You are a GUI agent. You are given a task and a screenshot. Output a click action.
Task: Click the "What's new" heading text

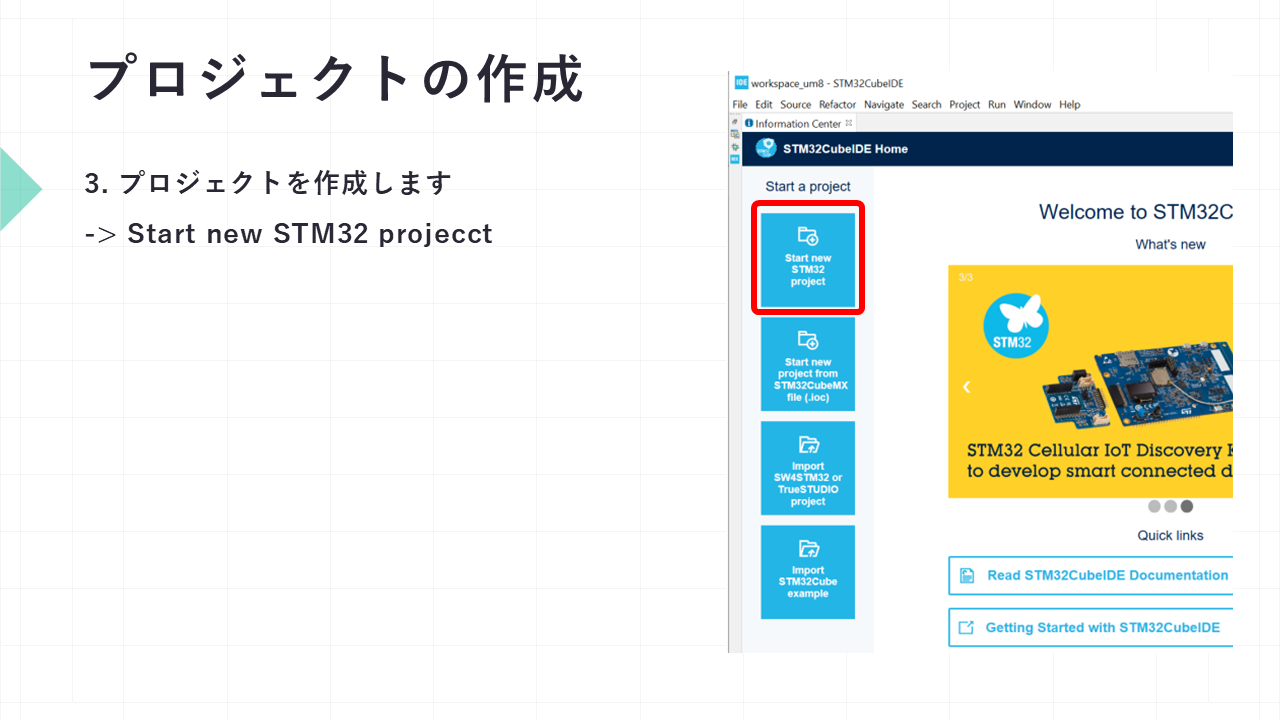coord(1170,244)
